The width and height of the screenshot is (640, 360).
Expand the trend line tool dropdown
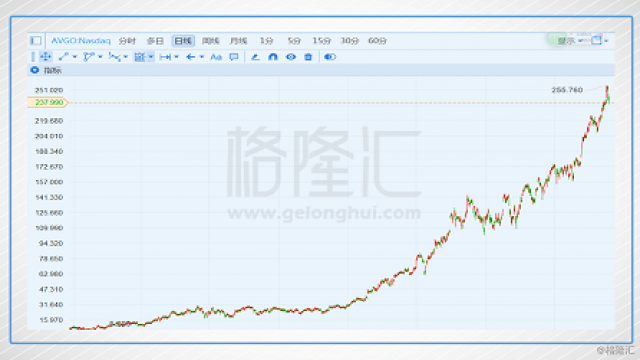(x=75, y=57)
